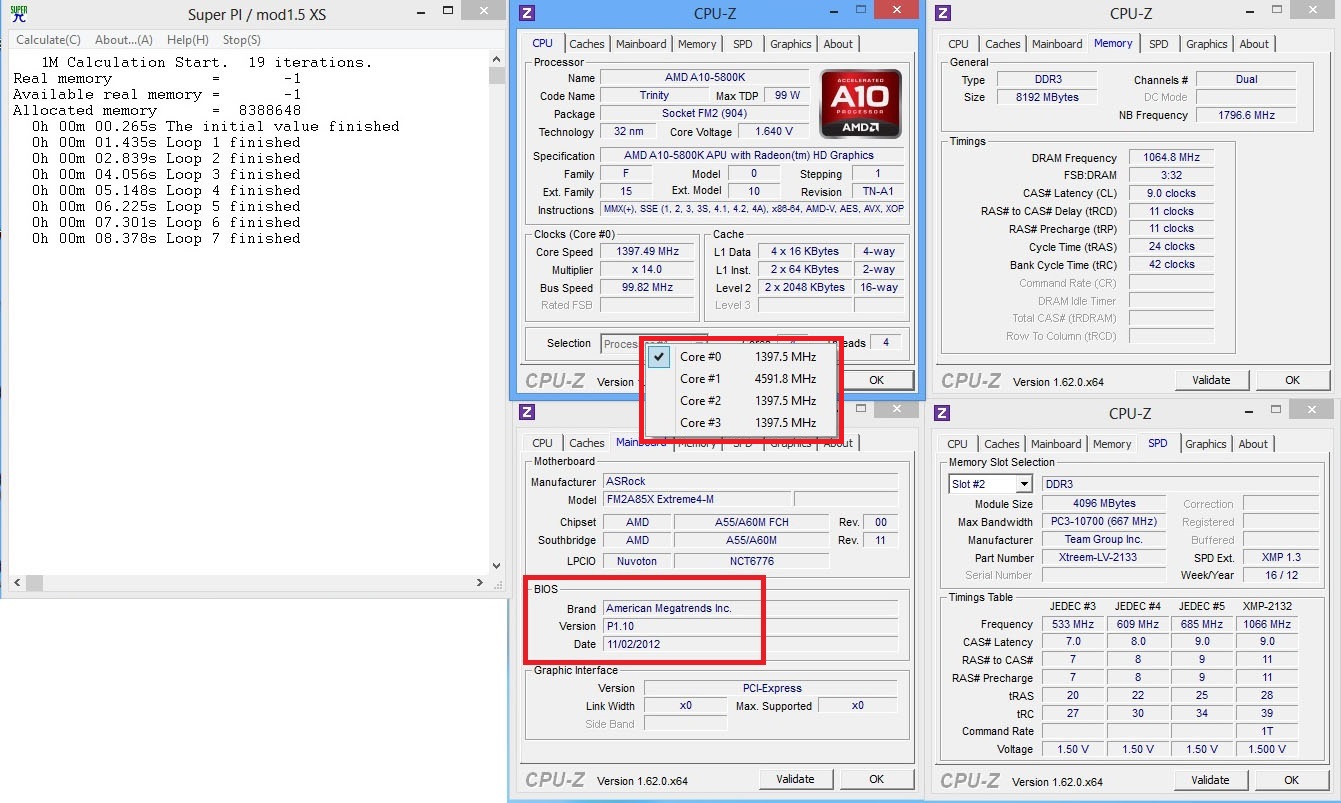
Task: Open Caches tab in CPU-Z motherboard window
Action: pyautogui.click(x=587, y=443)
